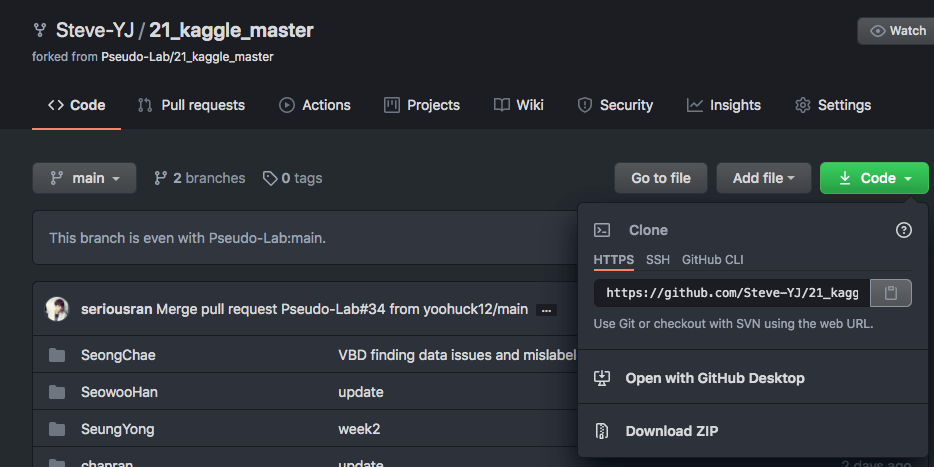Click the shield icon of Security tab
Viewport: 934px width, 467px height.
585,105
